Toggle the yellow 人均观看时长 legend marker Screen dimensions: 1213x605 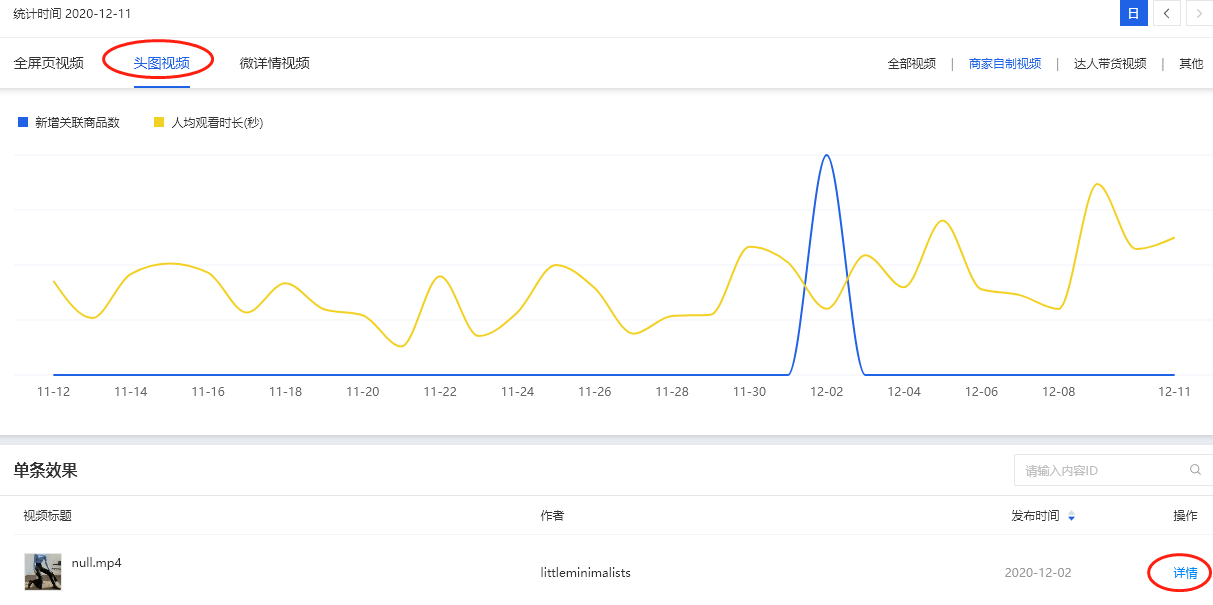click(x=159, y=123)
